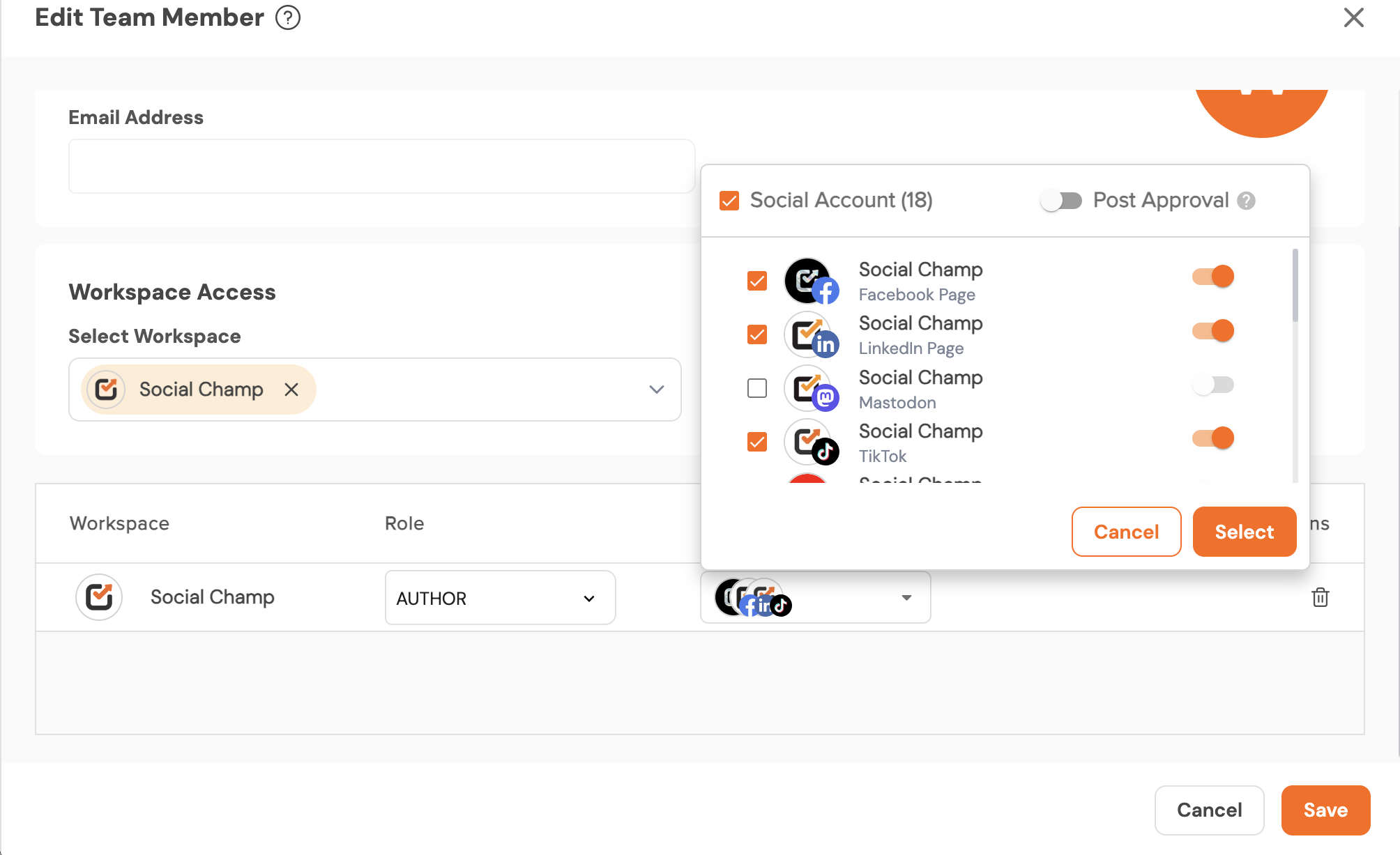This screenshot has width=1400, height=855.
Task: Click the LinkedIn Page account avatar
Action: pos(809,335)
